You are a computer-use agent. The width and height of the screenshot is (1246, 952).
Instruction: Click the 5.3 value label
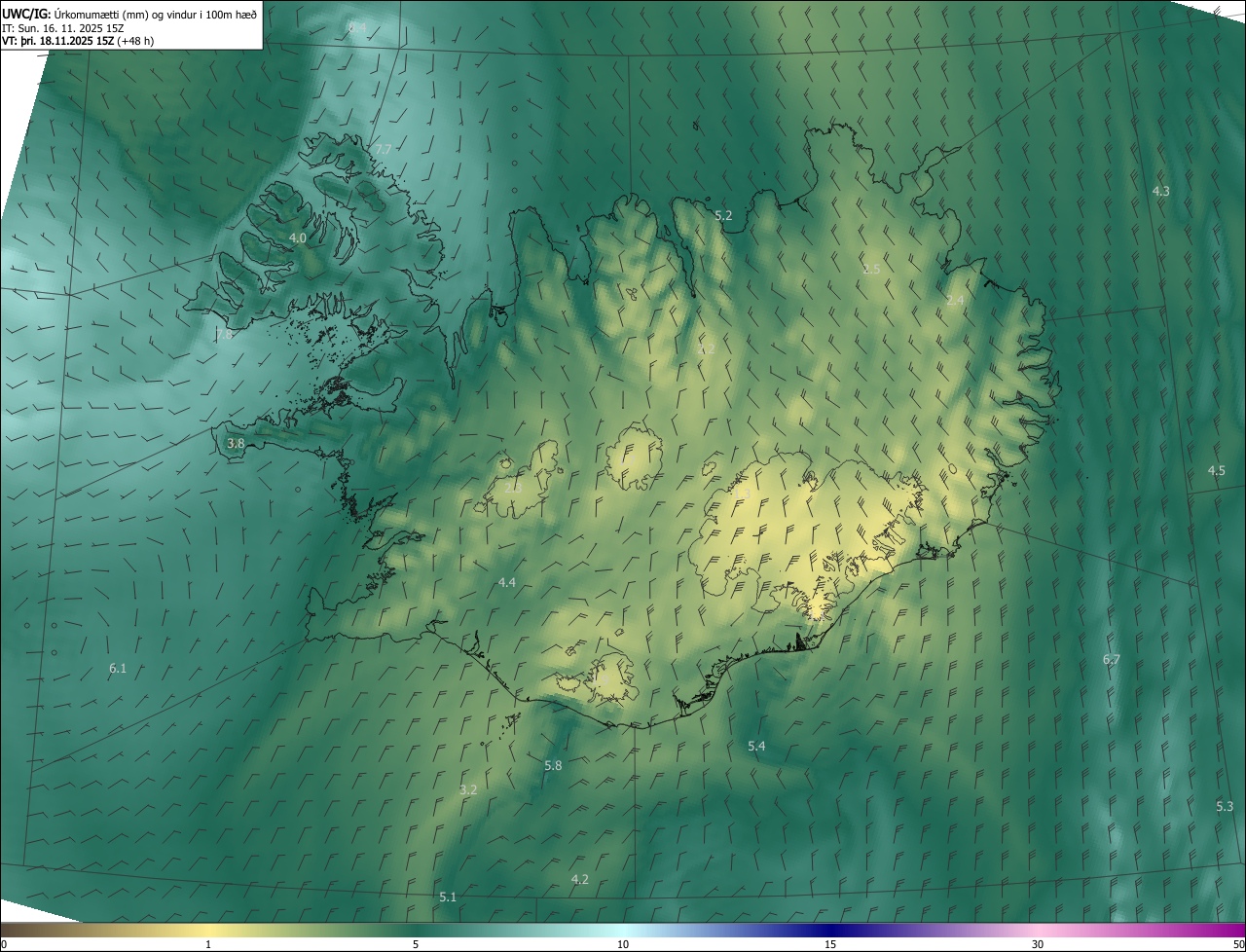pos(1225,806)
